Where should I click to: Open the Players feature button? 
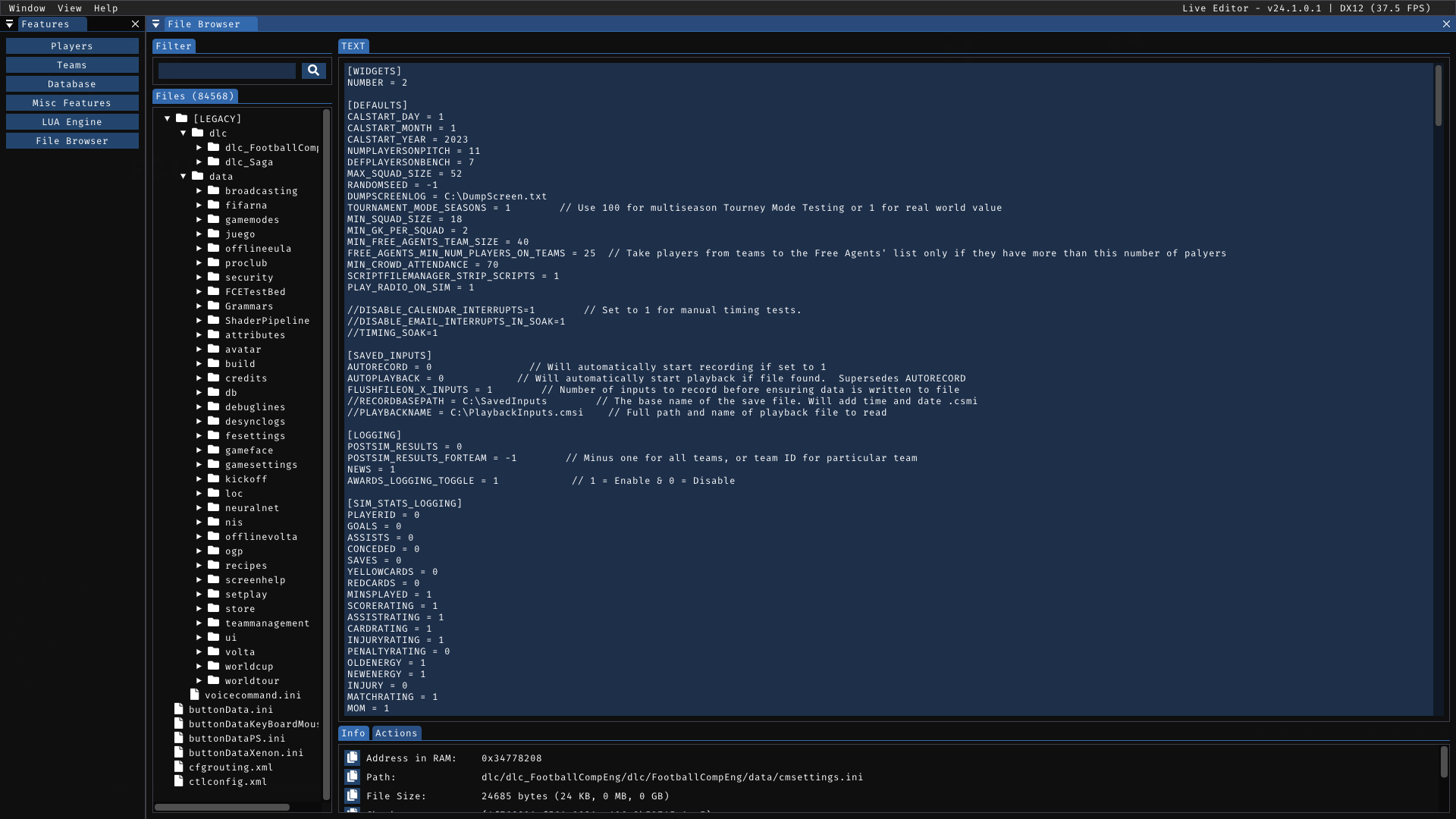coord(72,46)
